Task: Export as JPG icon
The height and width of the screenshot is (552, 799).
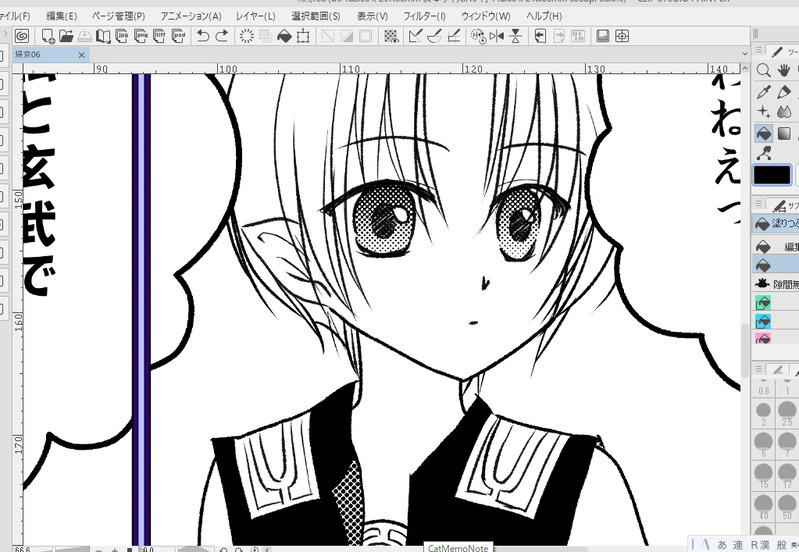Action: point(122,36)
